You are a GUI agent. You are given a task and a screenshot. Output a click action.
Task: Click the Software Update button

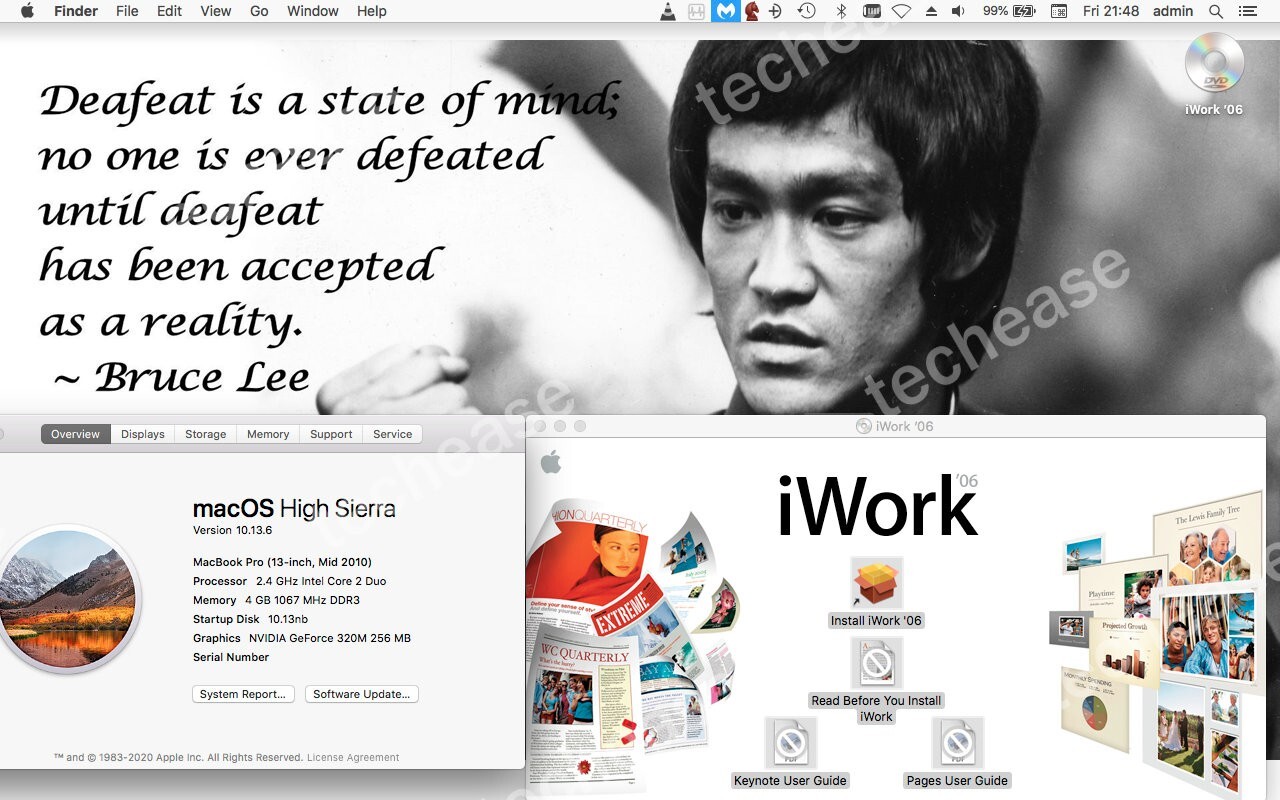coord(361,694)
